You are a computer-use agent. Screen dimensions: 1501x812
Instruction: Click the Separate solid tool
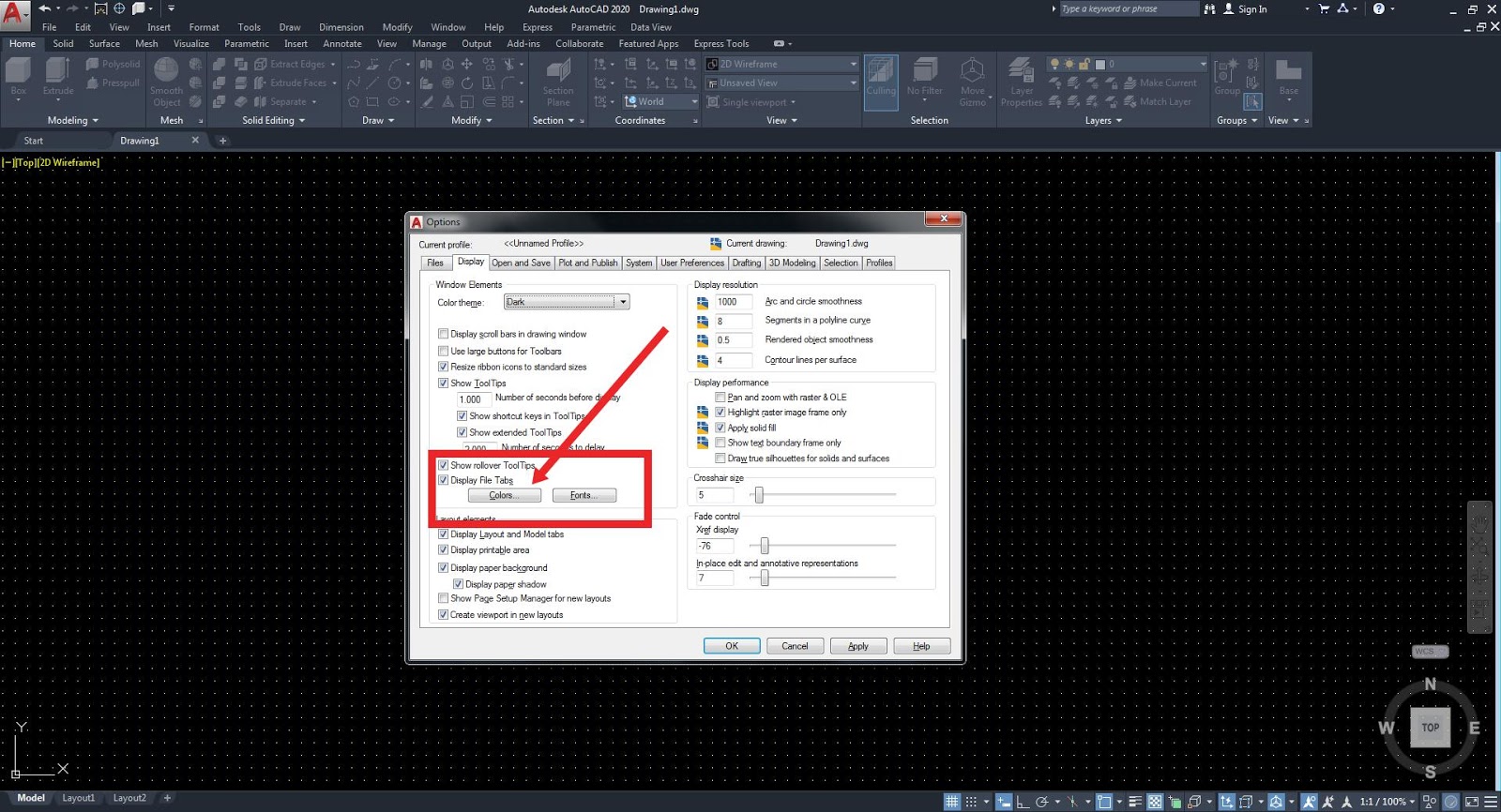pyautogui.click(x=280, y=101)
